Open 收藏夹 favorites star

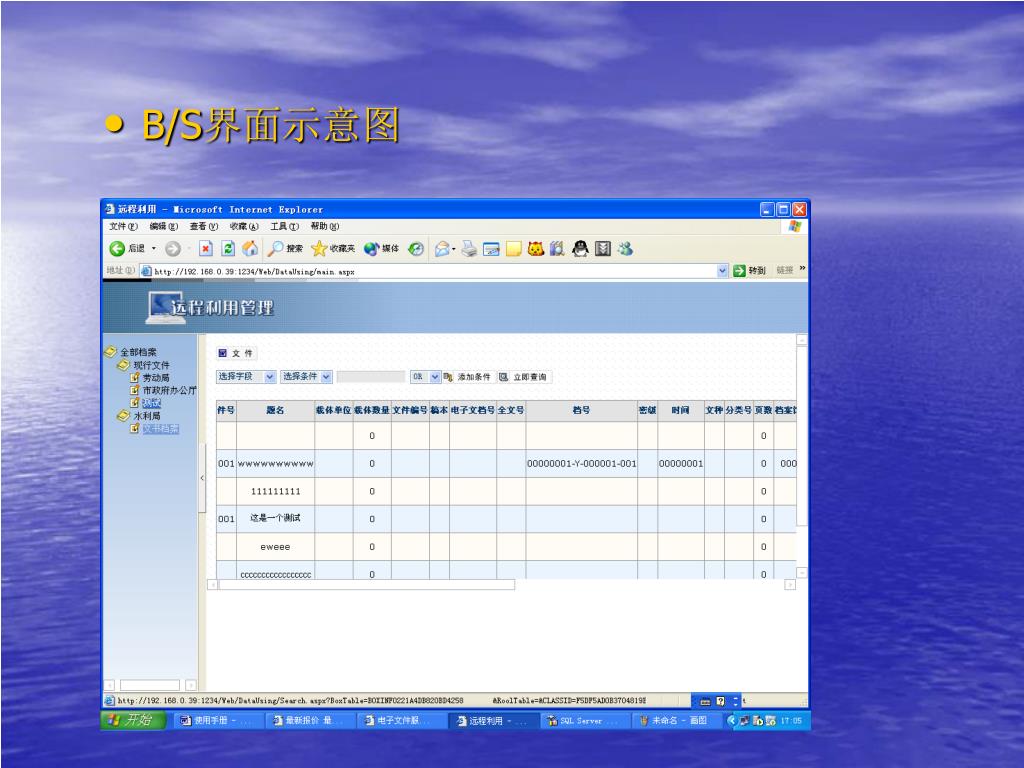(333, 249)
